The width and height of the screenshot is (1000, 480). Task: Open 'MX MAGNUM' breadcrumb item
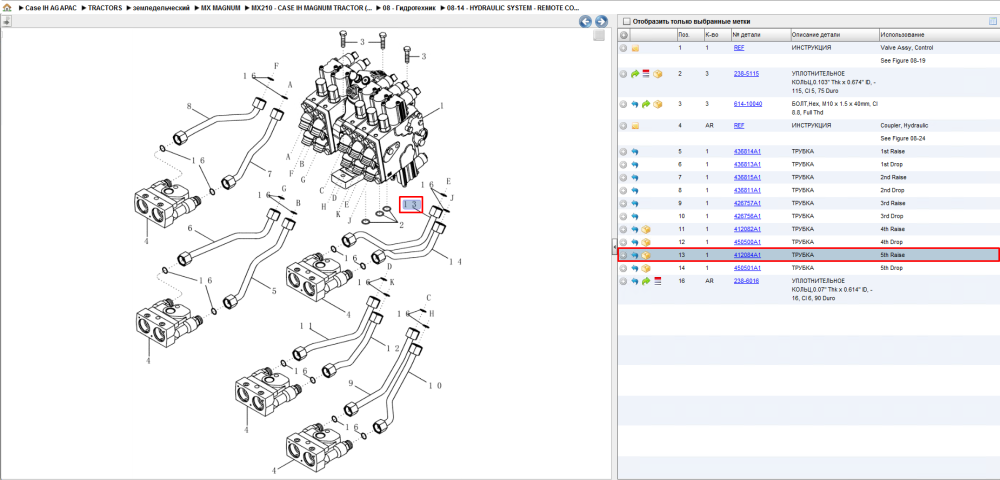point(220,8)
